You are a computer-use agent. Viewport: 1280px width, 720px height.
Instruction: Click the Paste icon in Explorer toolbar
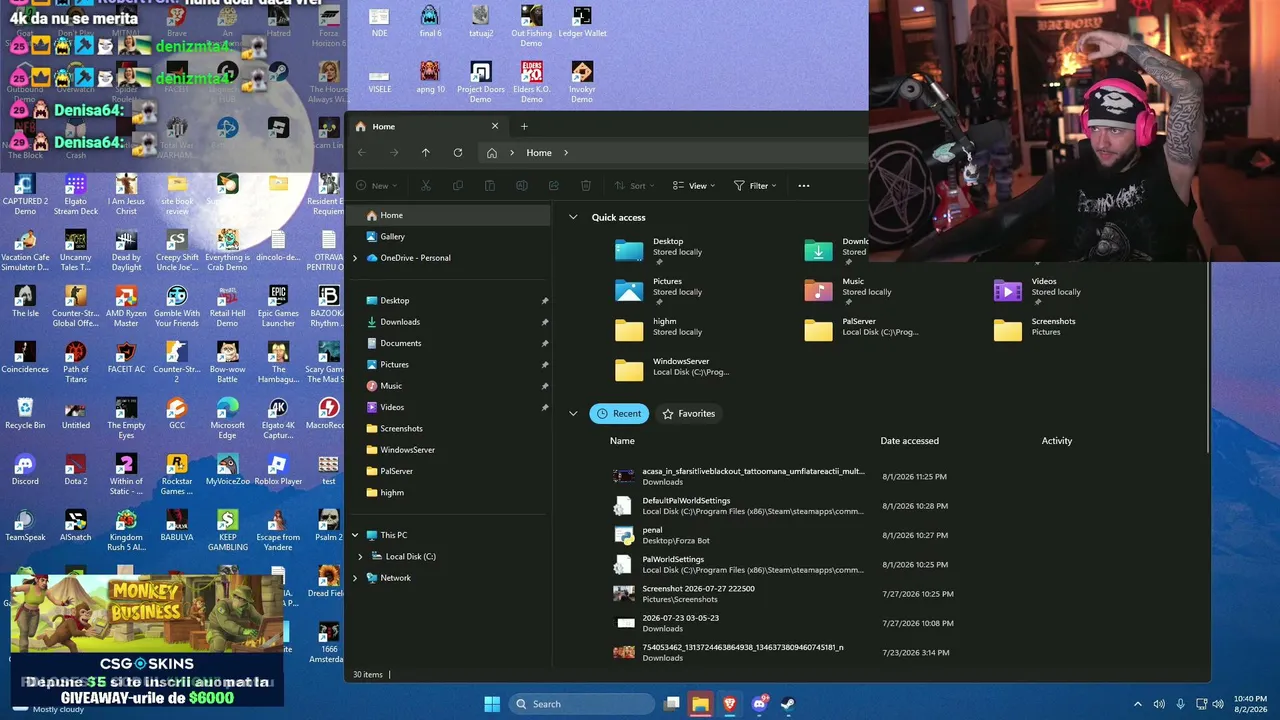pyautogui.click(x=490, y=185)
